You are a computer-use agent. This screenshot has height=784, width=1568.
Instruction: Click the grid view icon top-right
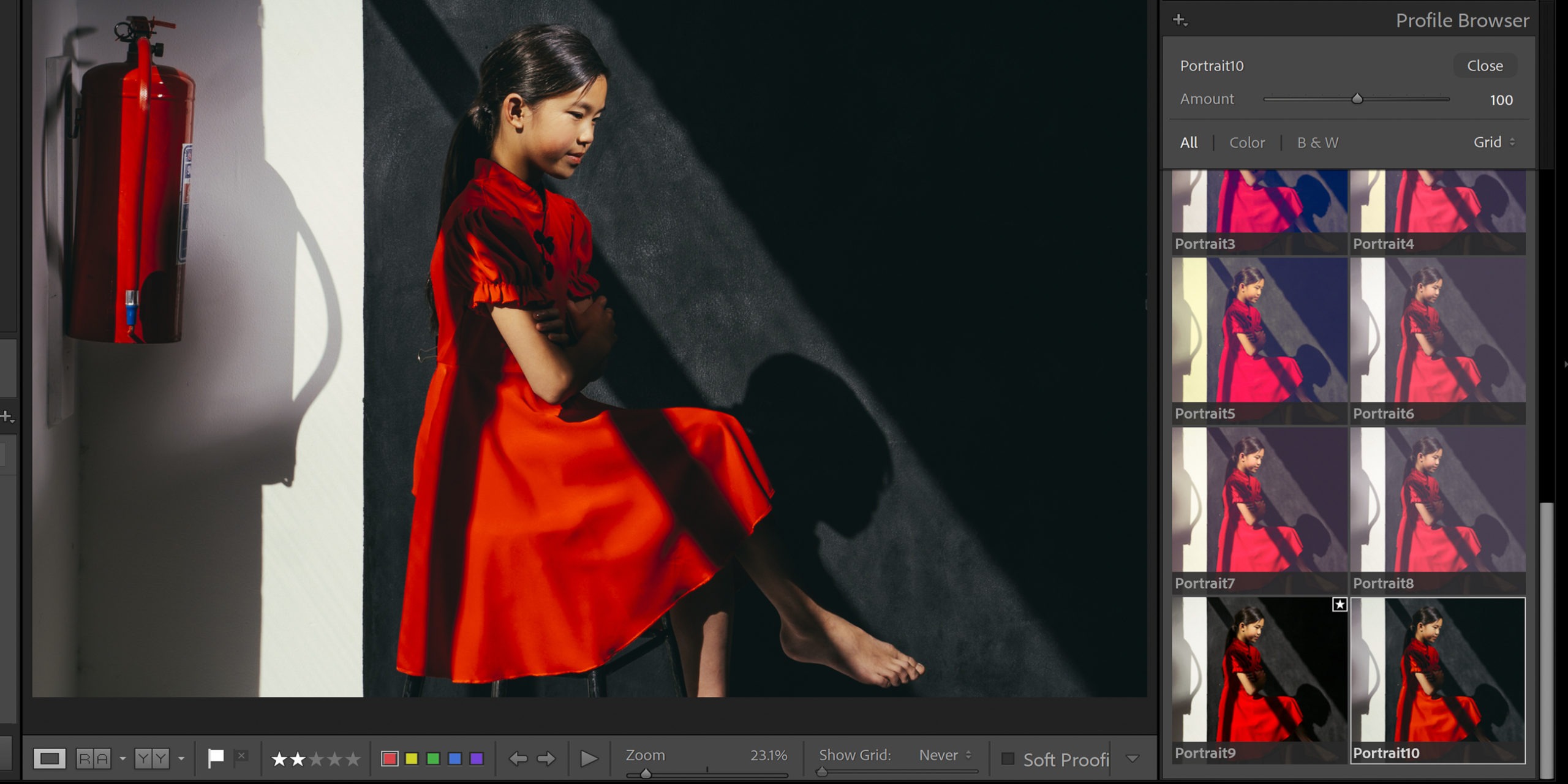(x=1492, y=142)
